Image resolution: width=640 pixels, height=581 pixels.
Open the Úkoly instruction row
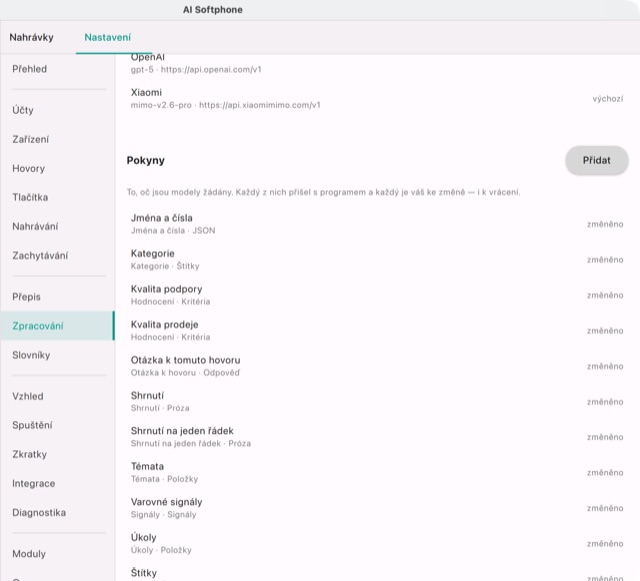tap(377, 543)
